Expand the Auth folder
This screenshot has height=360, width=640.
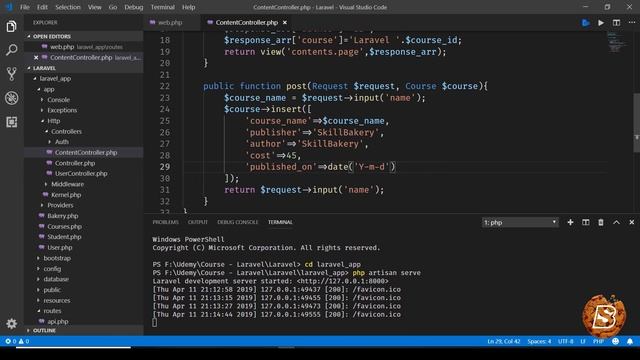click(x=61, y=142)
